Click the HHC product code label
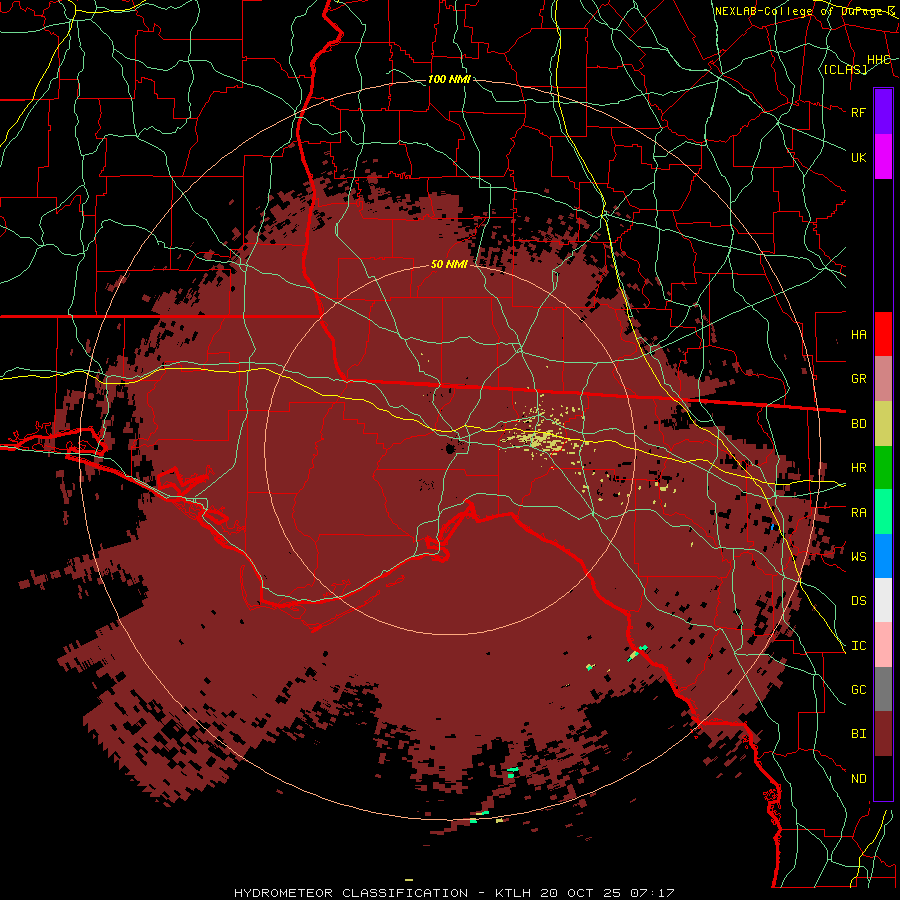The image size is (900, 900). pyautogui.click(x=879, y=59)
